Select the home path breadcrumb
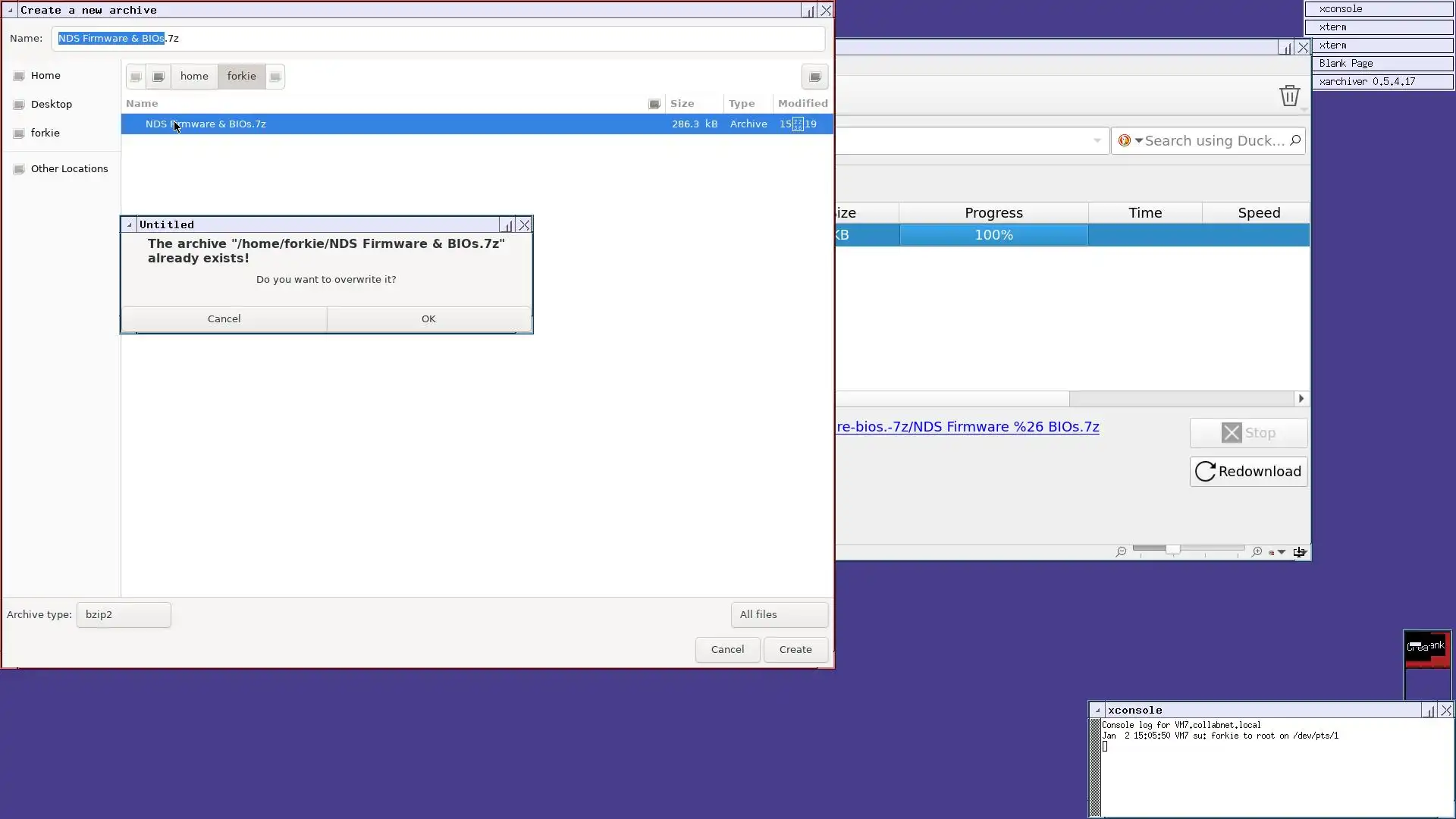The width and height of the screenshot is (1456, 819). (194, 77)
